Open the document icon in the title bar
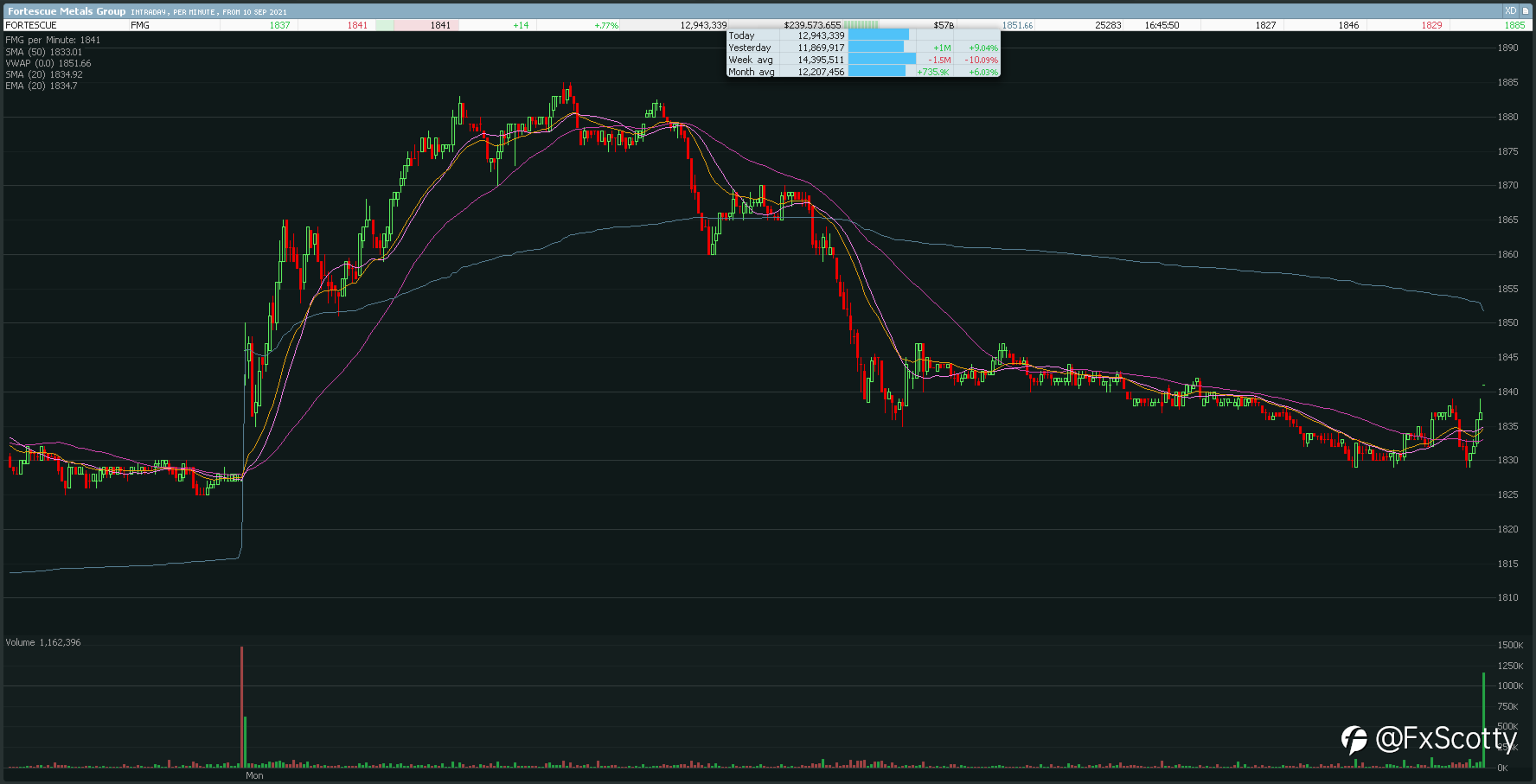1536x784 pixels. click(x=1526, y=11)
